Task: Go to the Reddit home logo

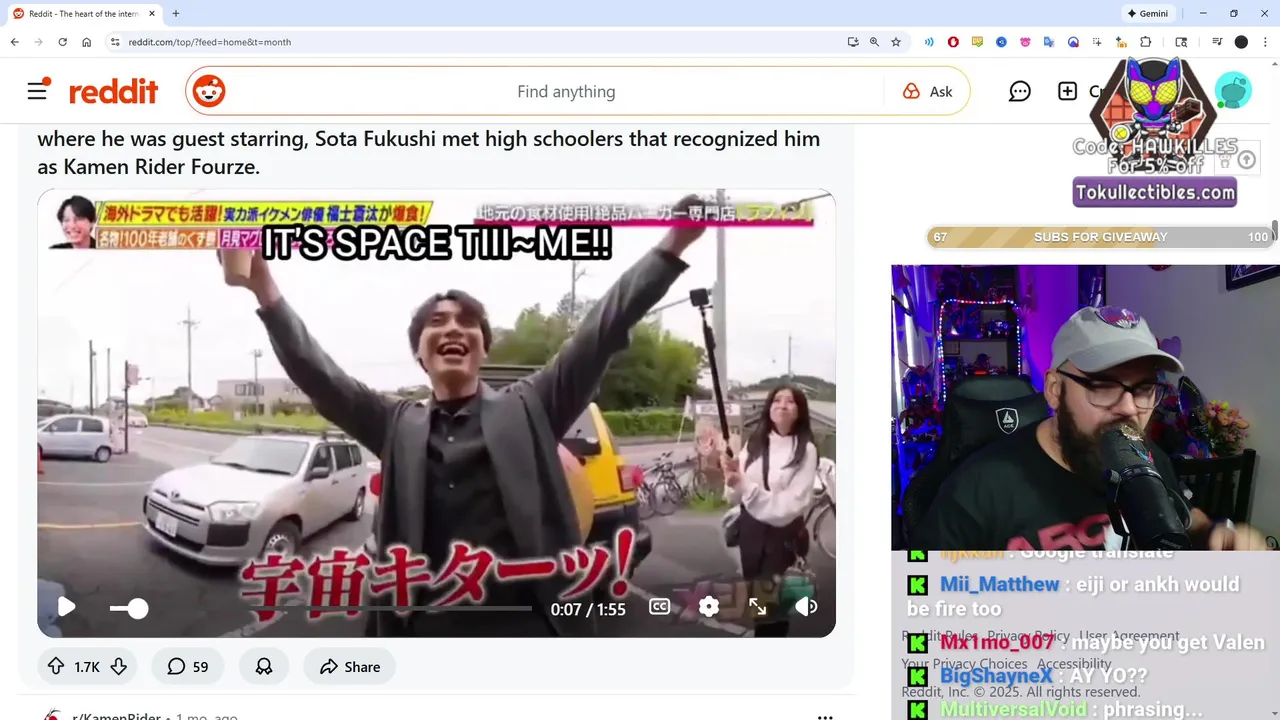Action: coord(113,92)
